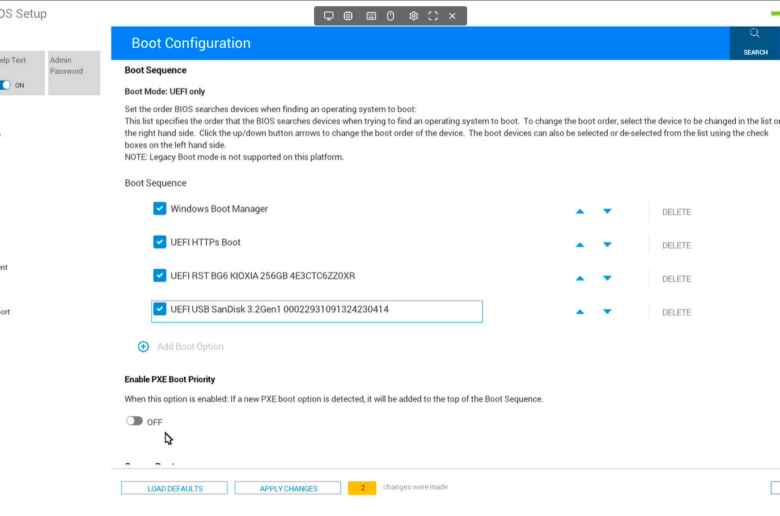Move UEFI USB SanDisk entry down
780x516 pixels.
coord(607,312)
